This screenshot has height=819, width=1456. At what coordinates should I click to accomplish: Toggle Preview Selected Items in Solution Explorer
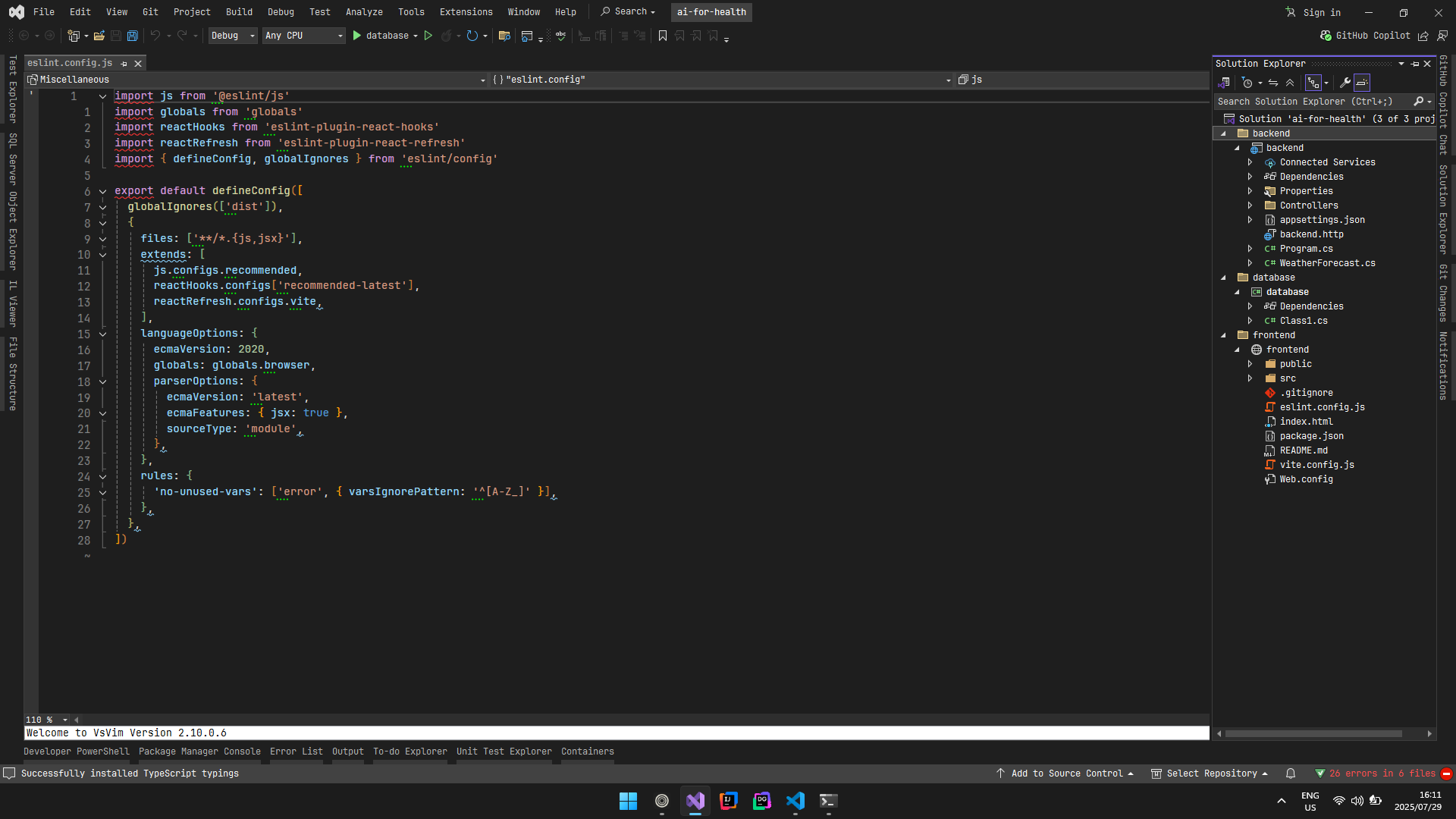1362,83
